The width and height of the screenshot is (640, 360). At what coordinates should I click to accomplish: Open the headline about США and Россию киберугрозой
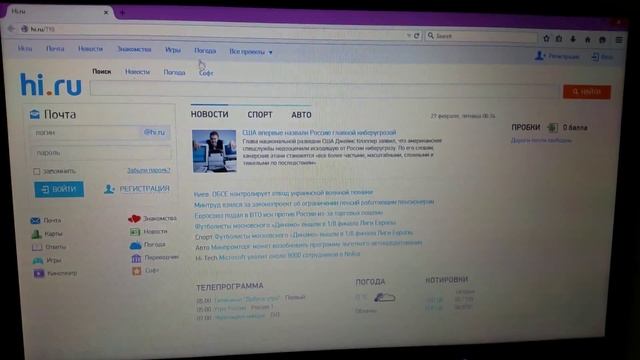coord(319,133)
